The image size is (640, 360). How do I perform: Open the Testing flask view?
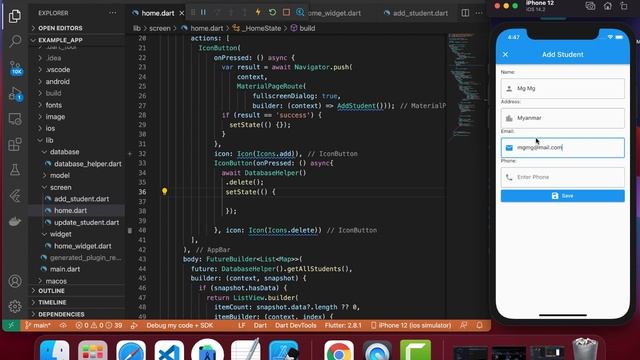click(15, 170)
